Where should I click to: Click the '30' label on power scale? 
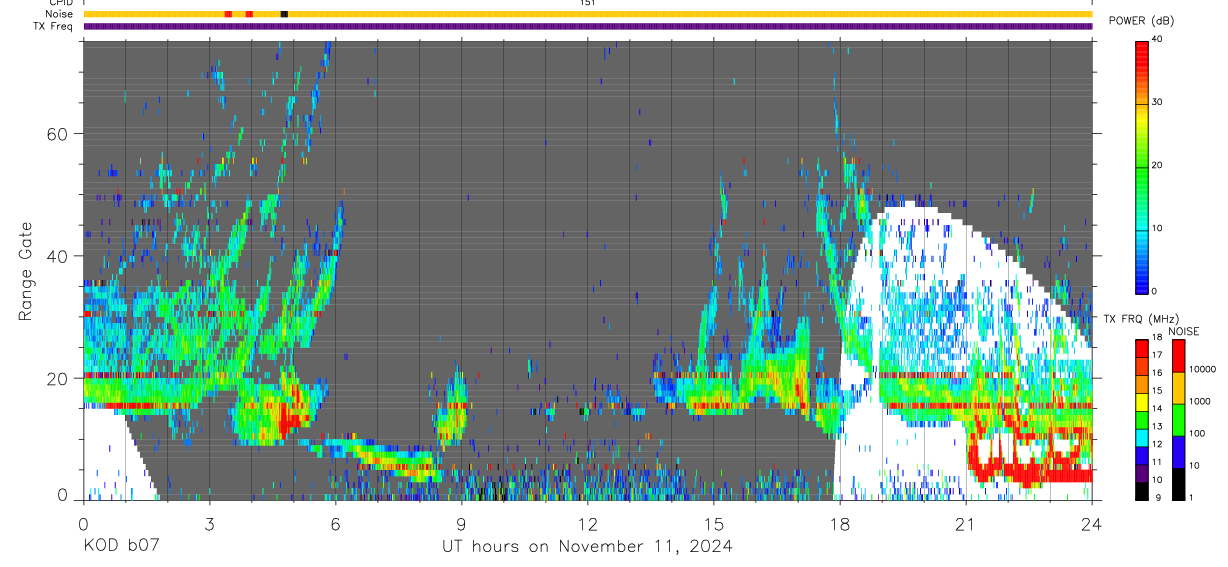pyautogui.click(x=1157, y=102)
